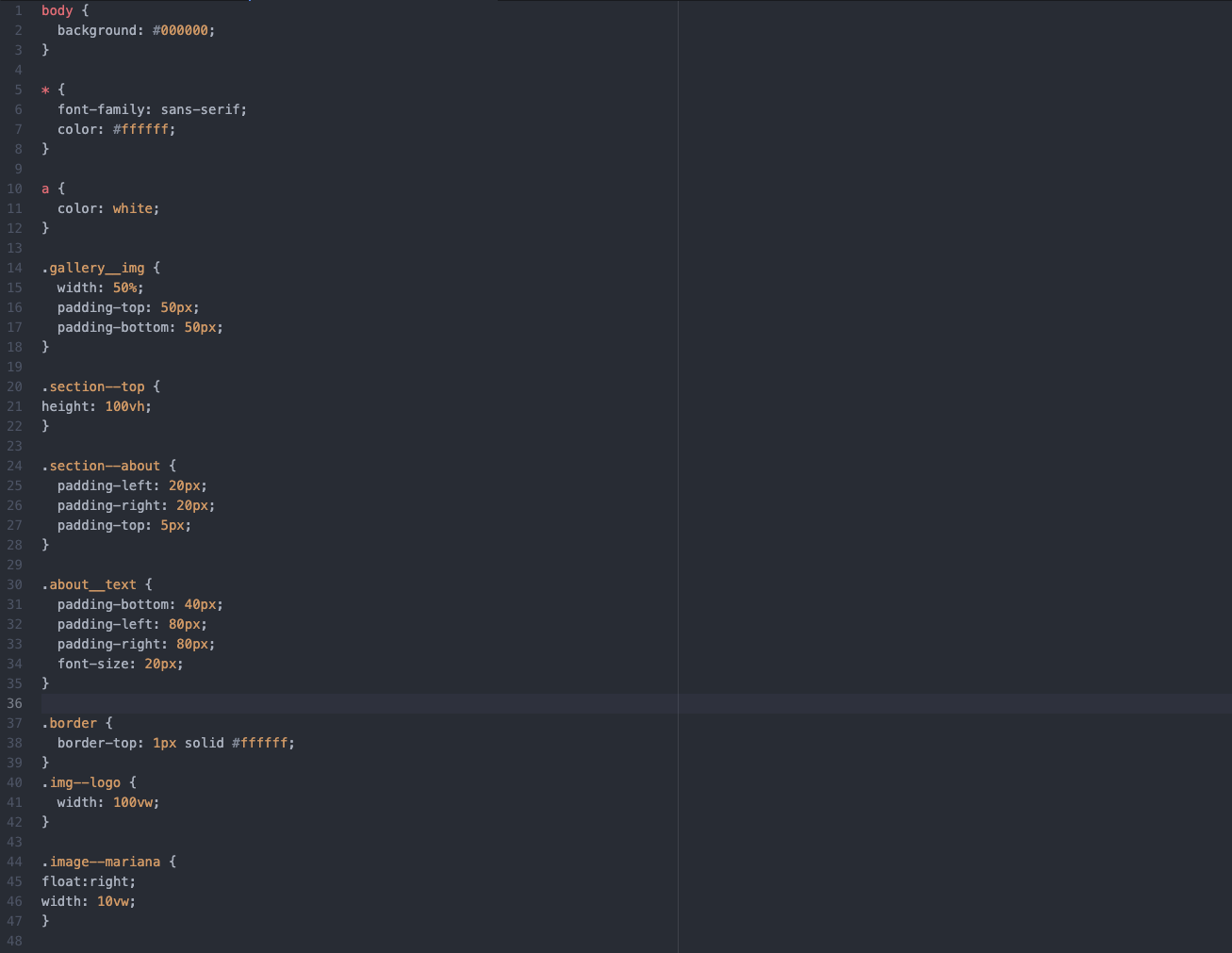Image resolution: width=1232 pixels, height=953 pixels.
Task: Click the "* {" universal selector line
Action: [x=53, y=90]
